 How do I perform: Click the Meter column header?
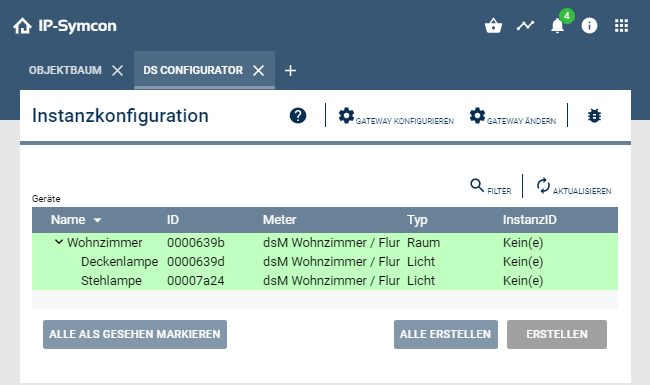[x=279, y=220]
